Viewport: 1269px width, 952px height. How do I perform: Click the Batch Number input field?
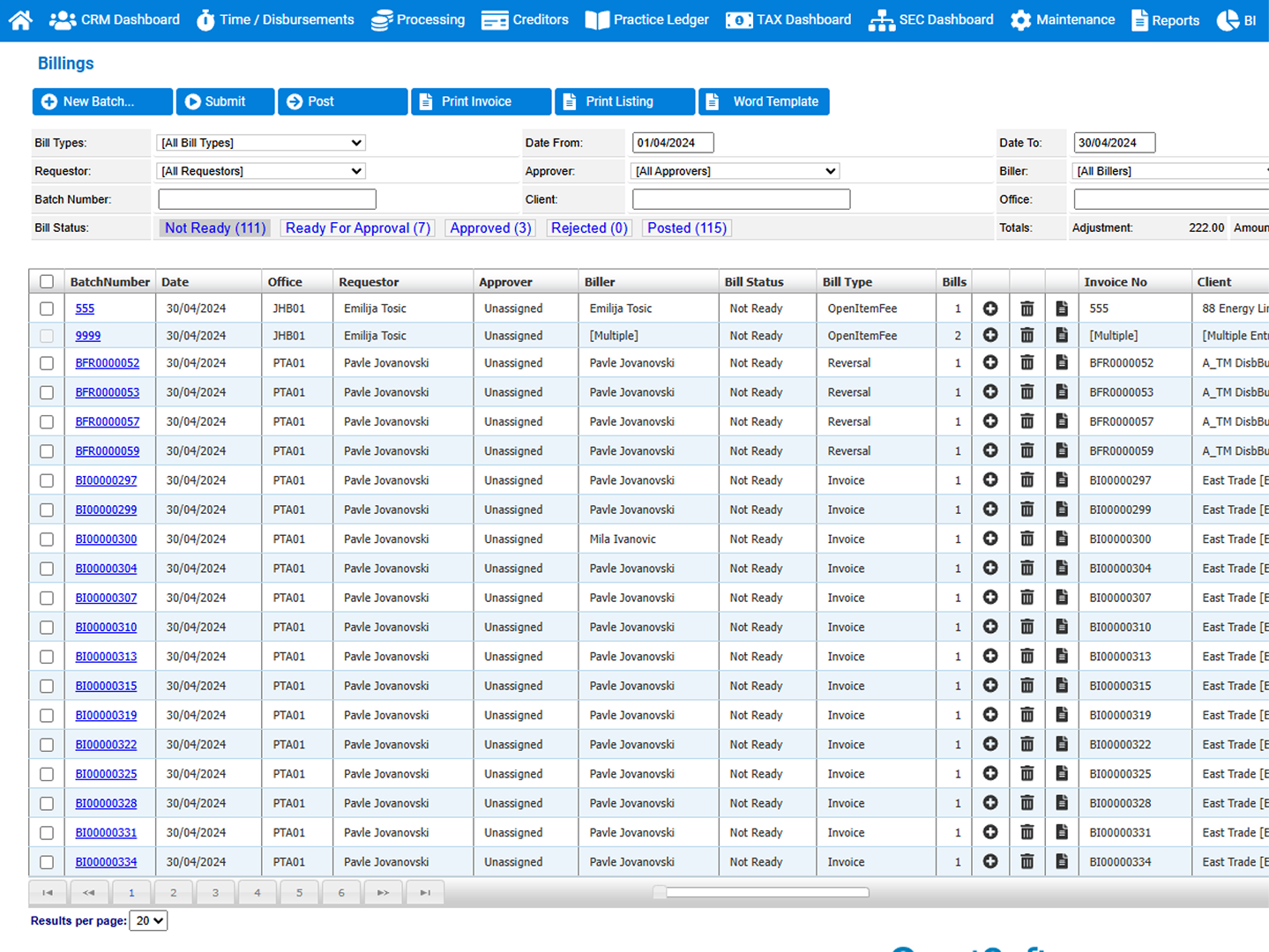(x=267, y=199)
